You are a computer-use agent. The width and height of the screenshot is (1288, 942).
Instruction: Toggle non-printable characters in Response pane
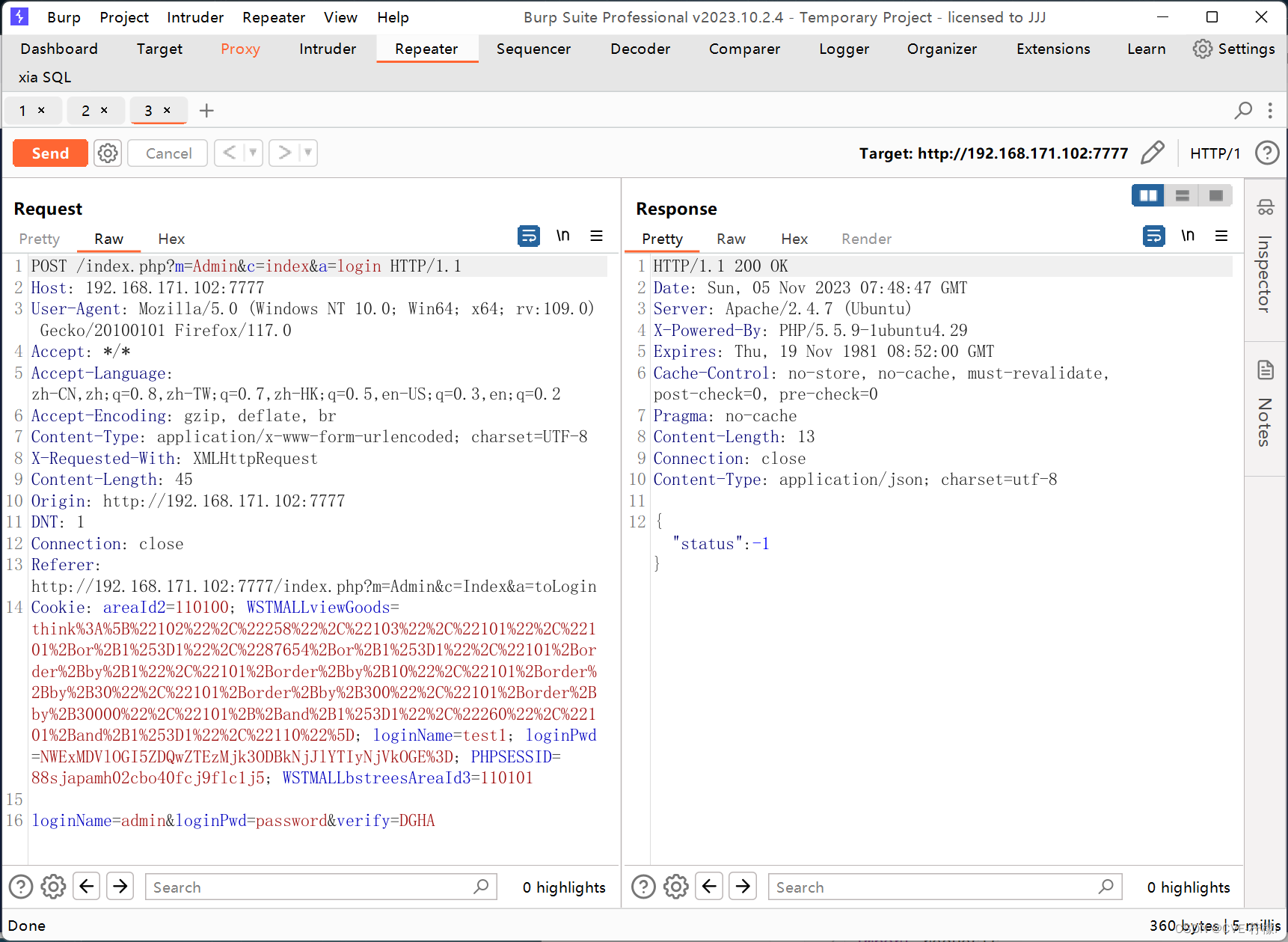point(1188,236)
